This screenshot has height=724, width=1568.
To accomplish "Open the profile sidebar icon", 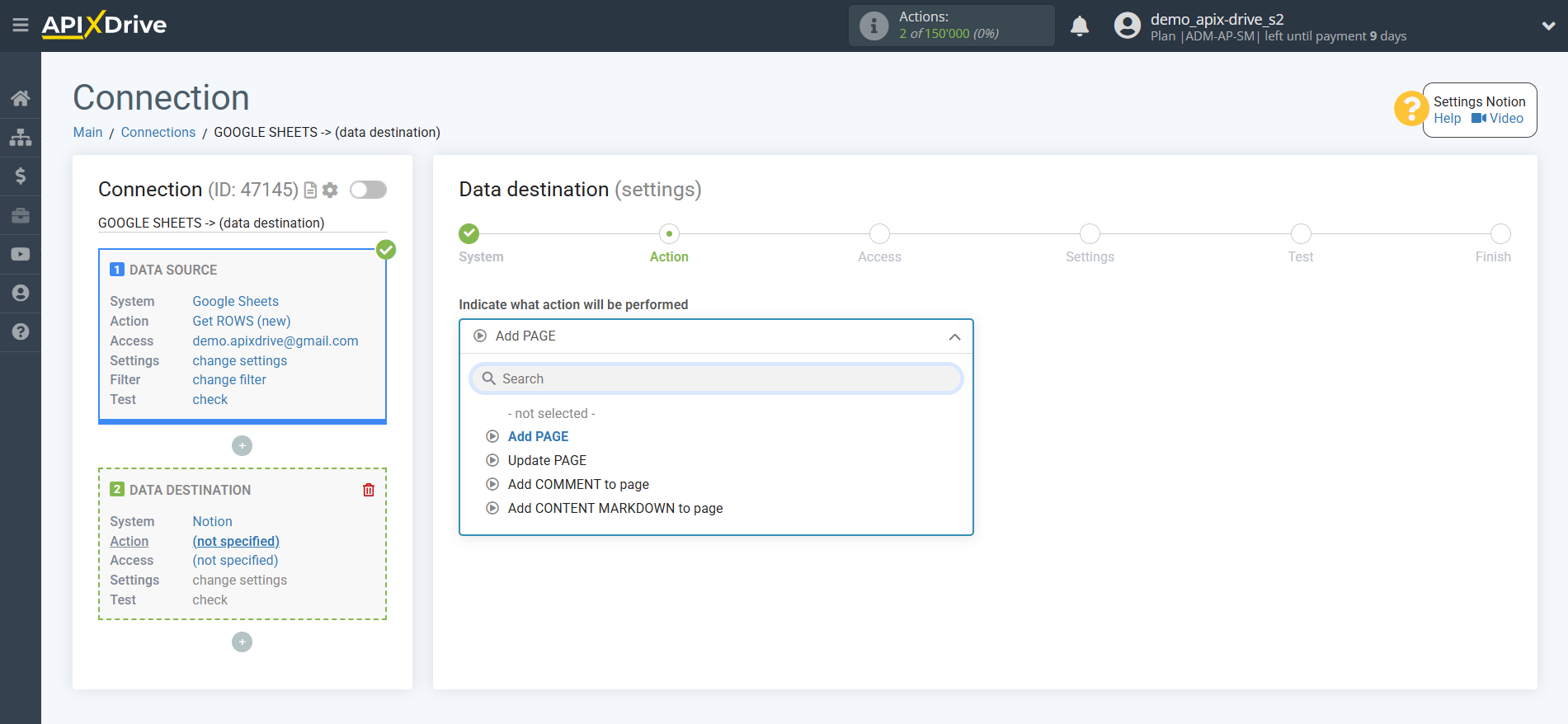I will [21, 293].
